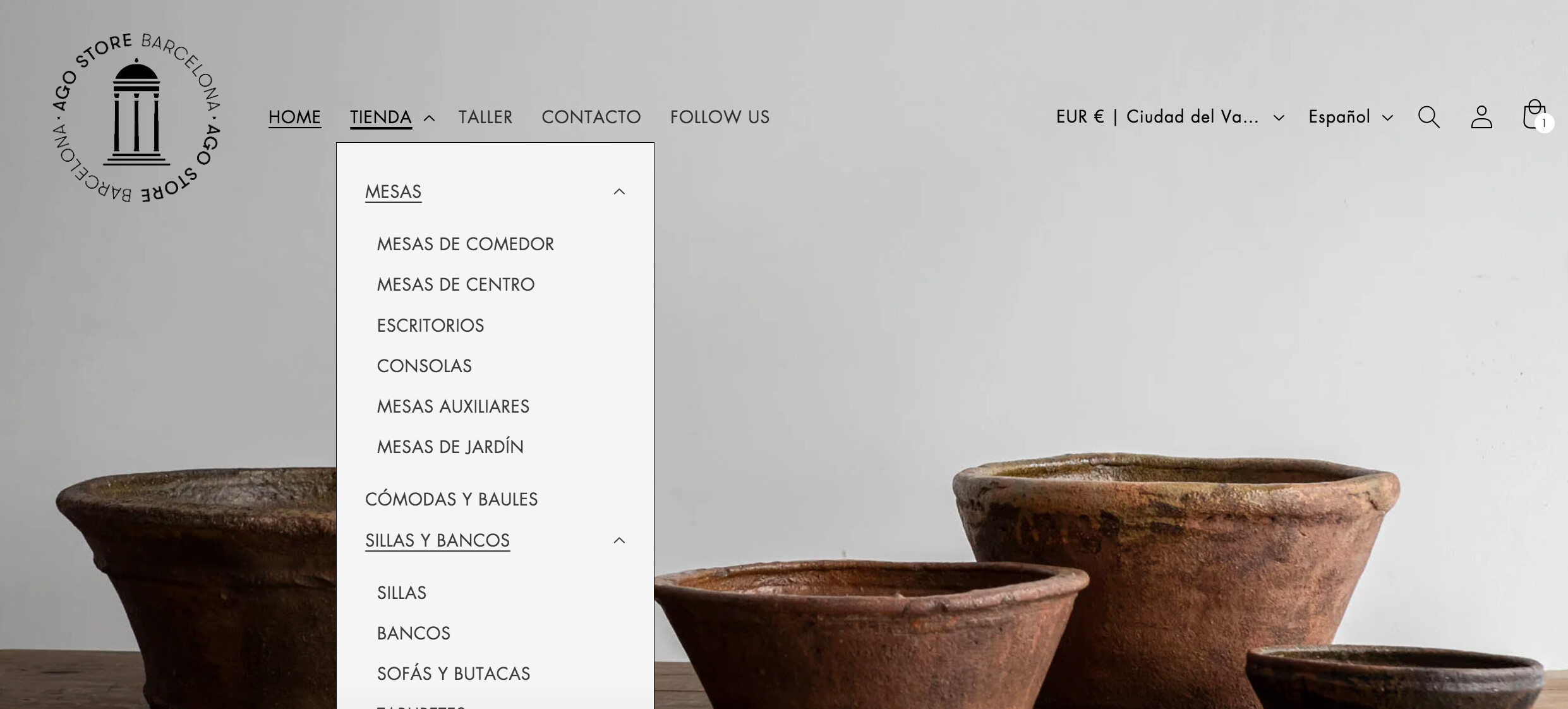The height and width of the screenshot is (709, 1568).
Task: Open the account login icon
Action: [x=1481, y=117]
